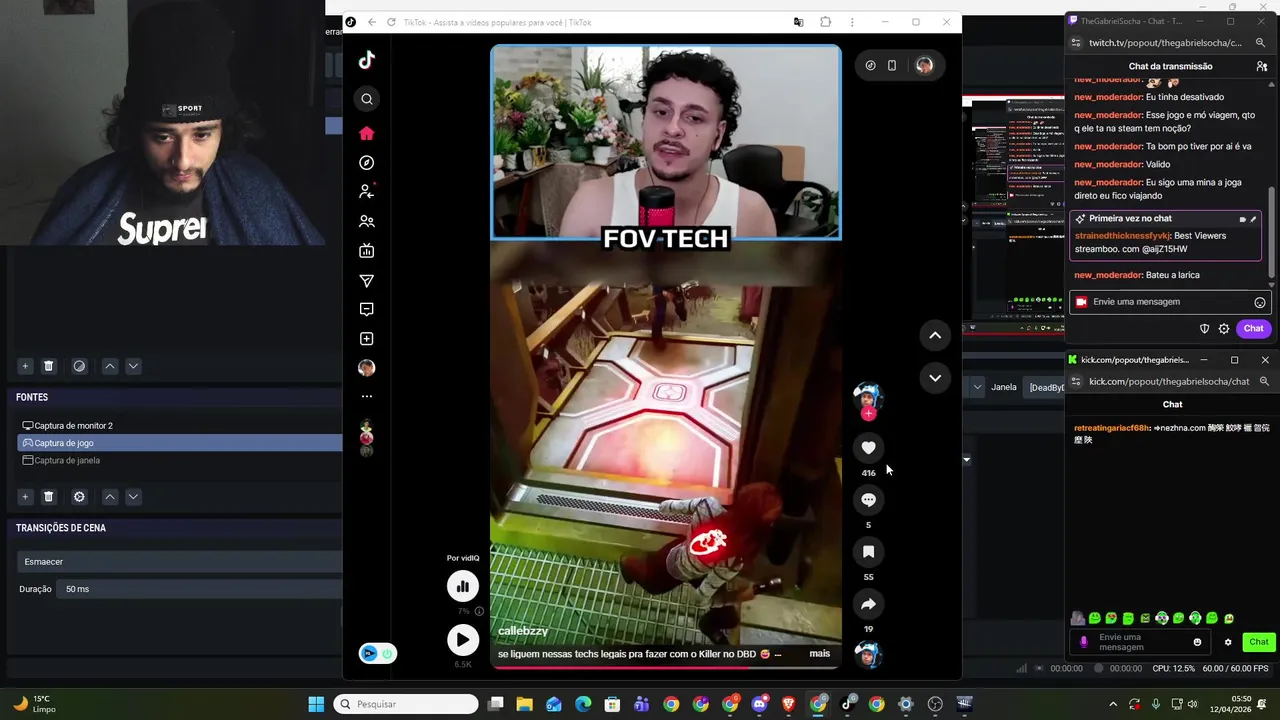Go to previous video with up arrow

click(935, 335)
